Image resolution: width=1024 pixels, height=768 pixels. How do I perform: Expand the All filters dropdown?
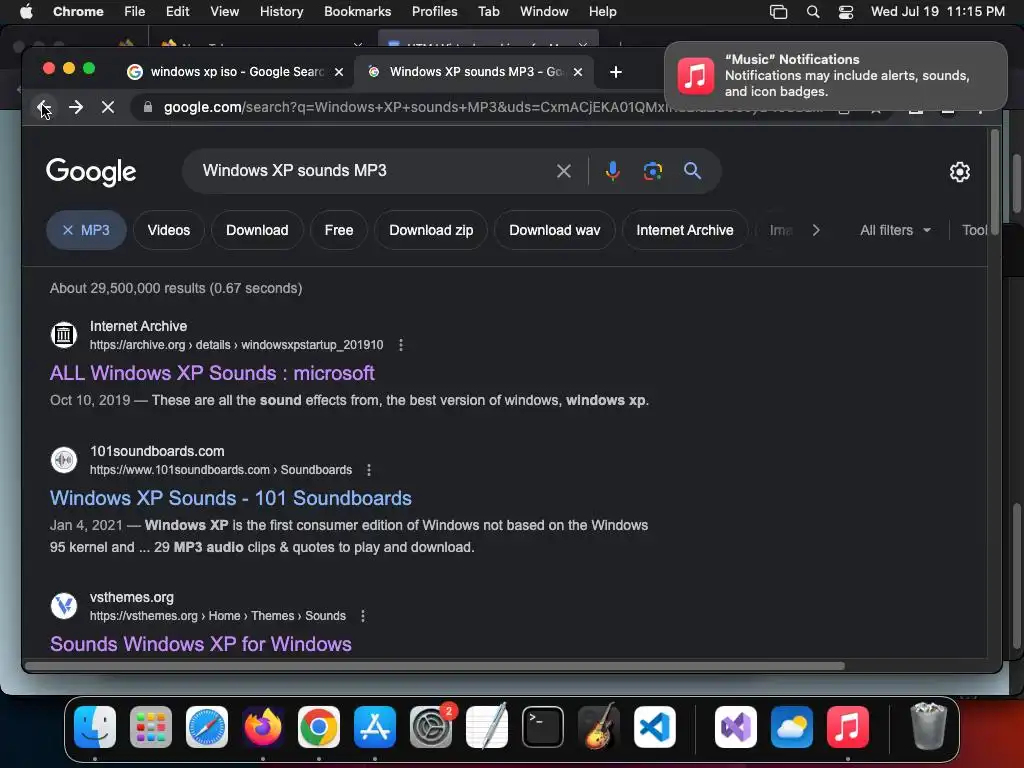(895, 230)
